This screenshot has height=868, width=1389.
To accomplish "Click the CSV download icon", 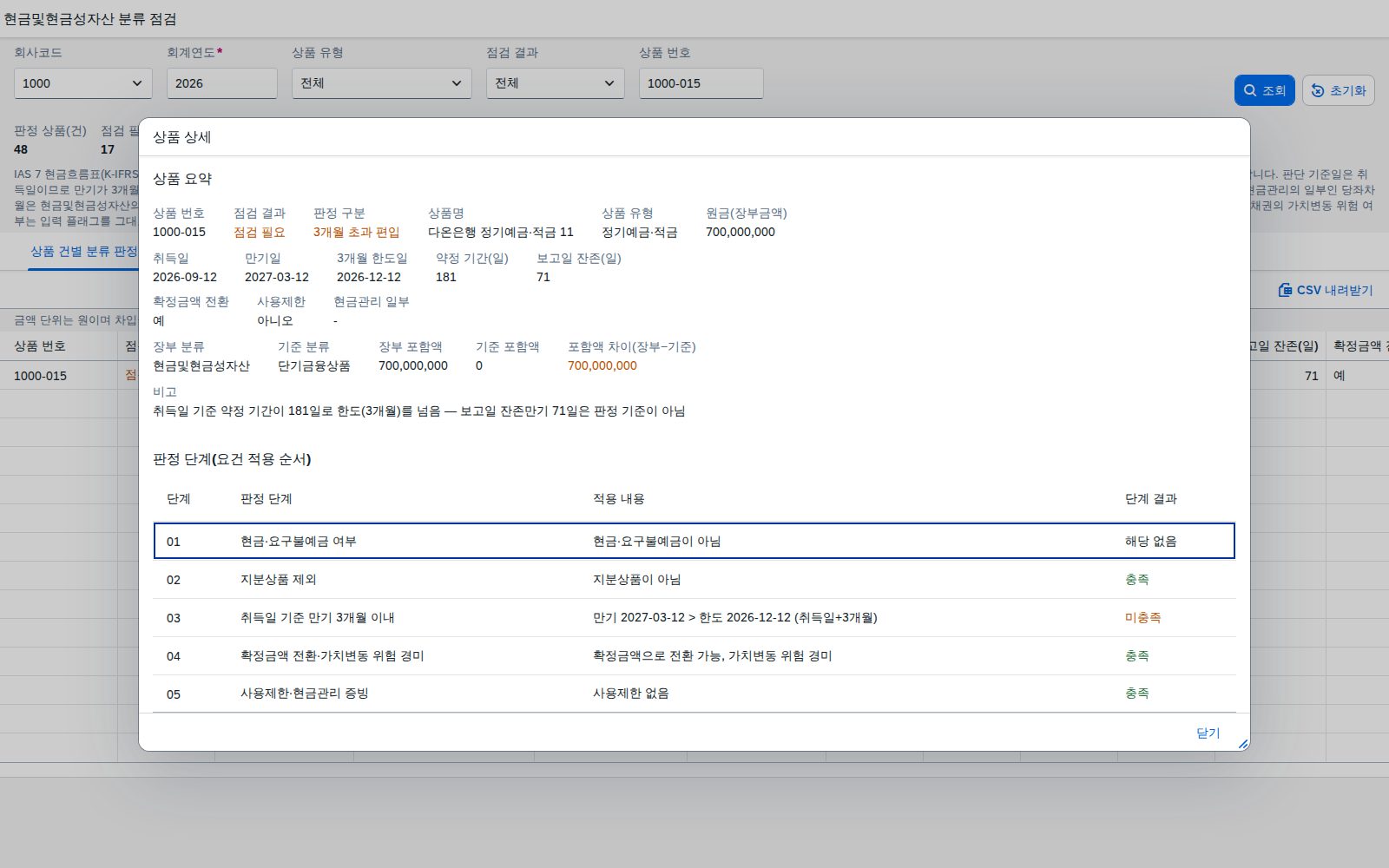I will click(x=1285, y=290).
